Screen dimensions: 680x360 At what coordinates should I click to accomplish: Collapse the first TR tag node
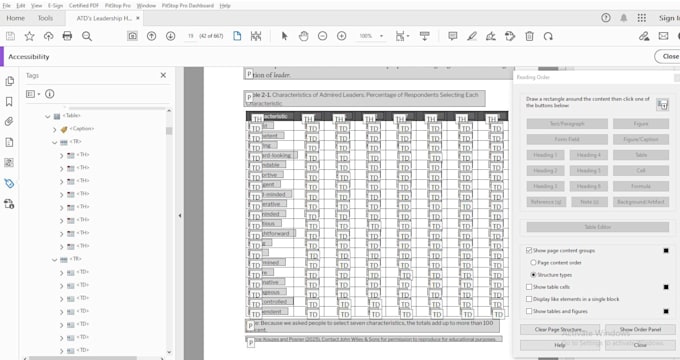click(55, 142)
